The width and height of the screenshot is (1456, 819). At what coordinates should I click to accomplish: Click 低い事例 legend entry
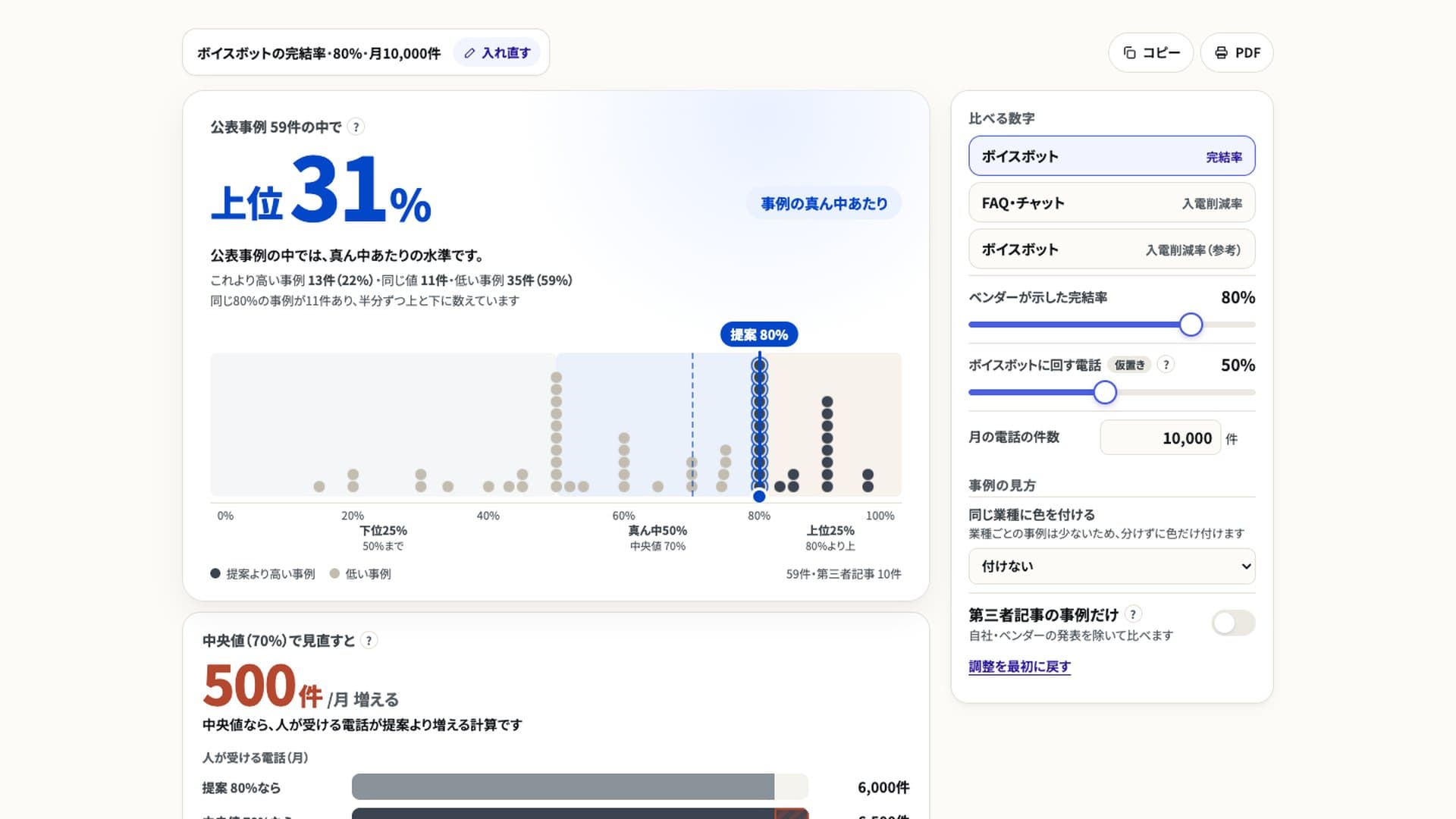360,574
